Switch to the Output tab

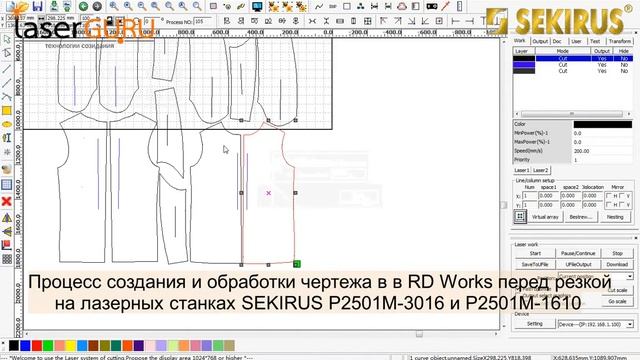tap(540, 41)
